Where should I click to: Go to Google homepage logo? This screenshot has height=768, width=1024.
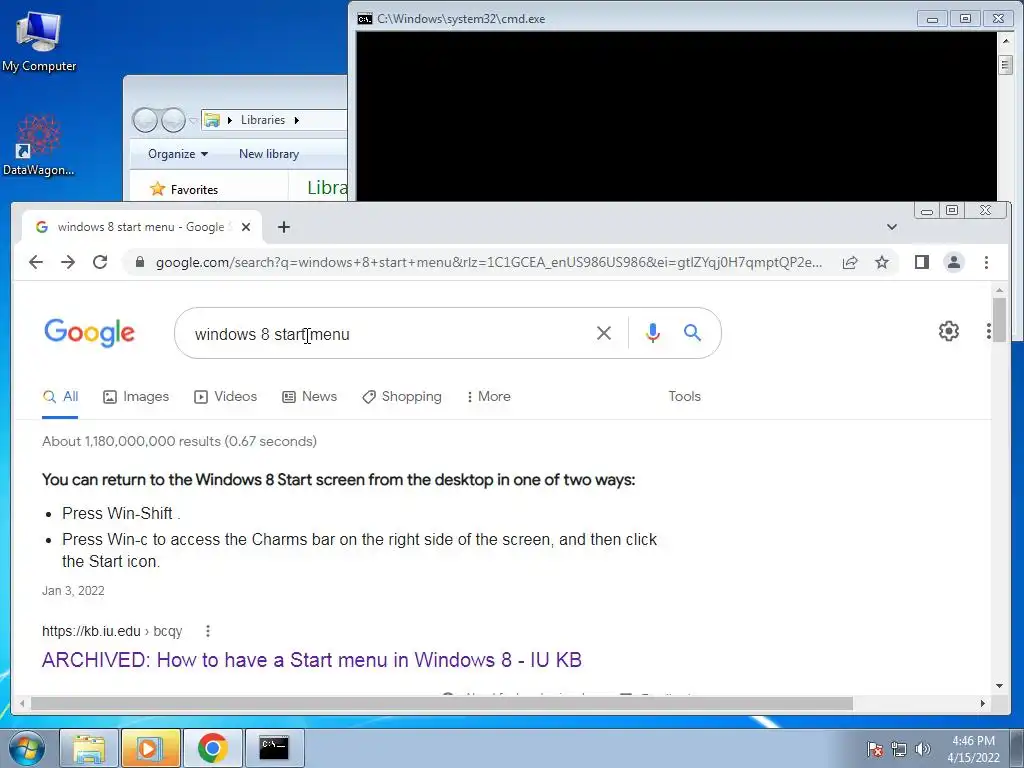click(89, 333)
